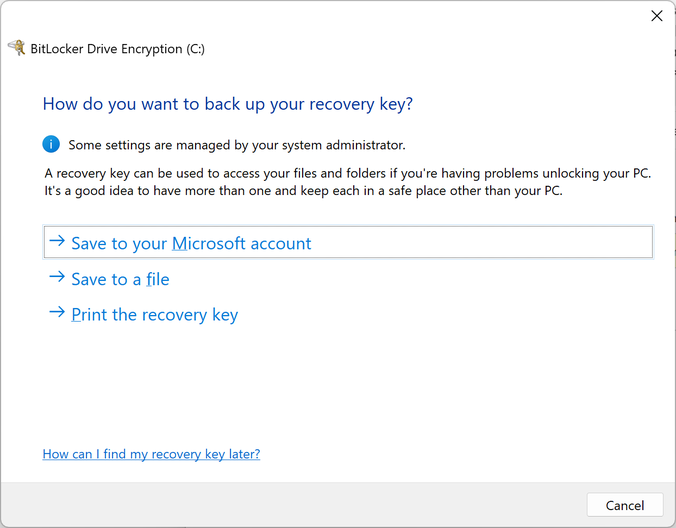Click the BitLocker Drive Encryption (C:) title text
Screen dimensions: 676x528
click(x=118, y=49)
